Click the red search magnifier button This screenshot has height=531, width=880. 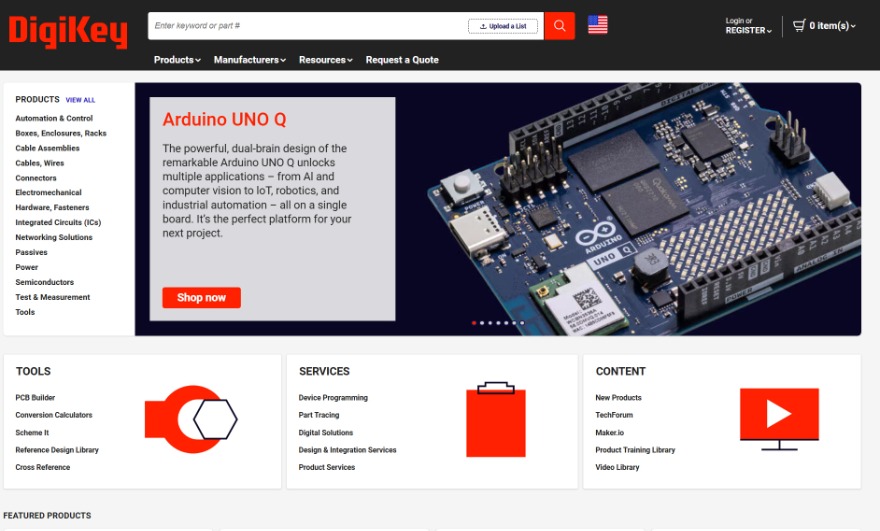pyautogui.click(x=559, y=26)
